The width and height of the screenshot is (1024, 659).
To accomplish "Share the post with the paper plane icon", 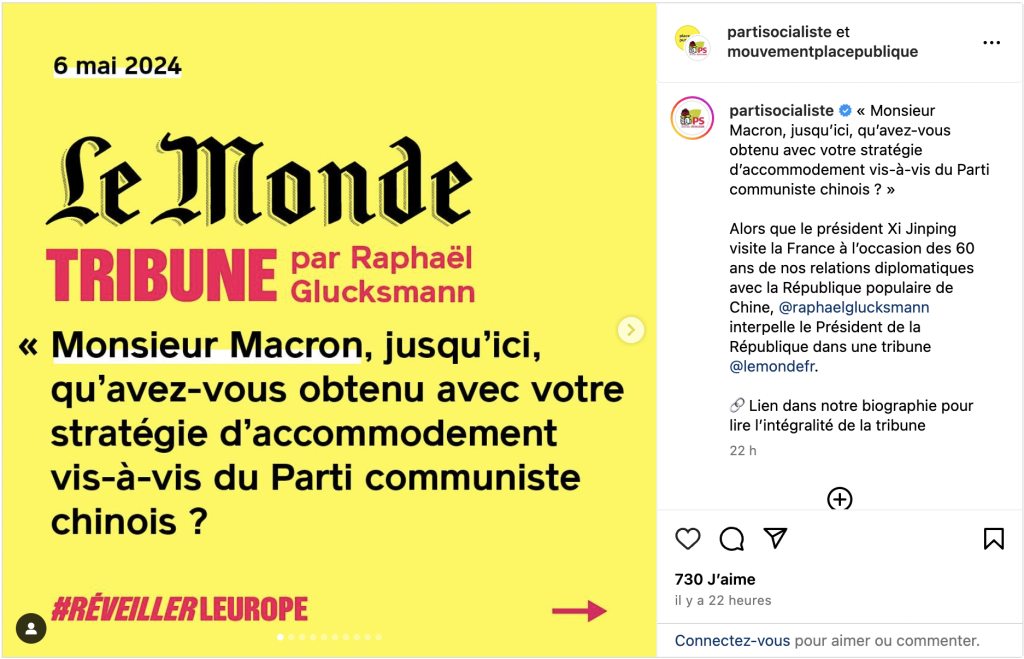I will tap(777, 538).
